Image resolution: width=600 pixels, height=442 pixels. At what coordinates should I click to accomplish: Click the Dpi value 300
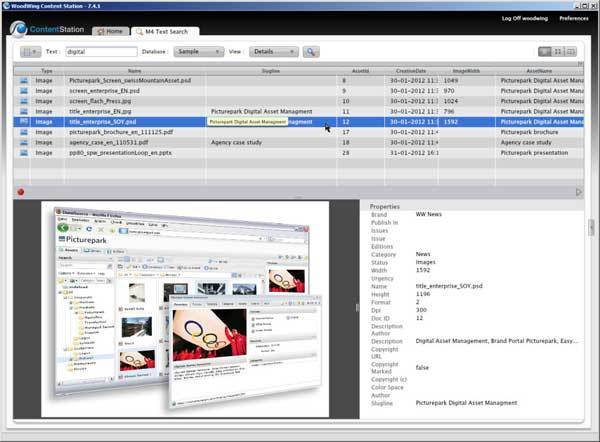[421, 310]
